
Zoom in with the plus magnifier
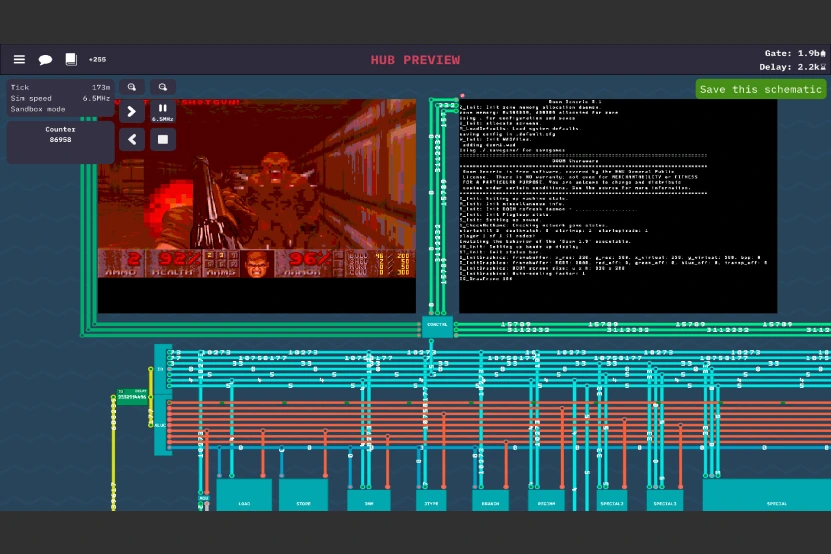tap(131, 87)
